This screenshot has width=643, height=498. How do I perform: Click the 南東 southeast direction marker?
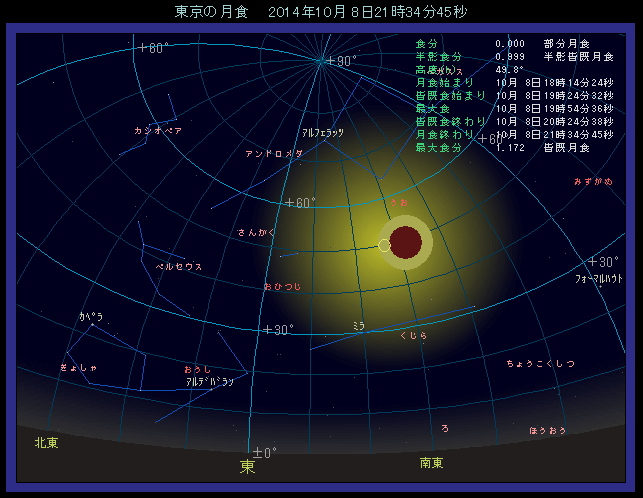(432, 462)
